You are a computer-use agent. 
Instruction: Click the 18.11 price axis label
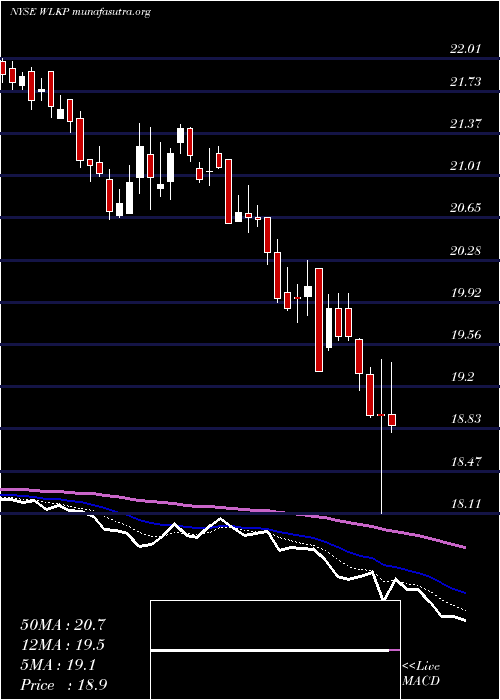[466, 504]
